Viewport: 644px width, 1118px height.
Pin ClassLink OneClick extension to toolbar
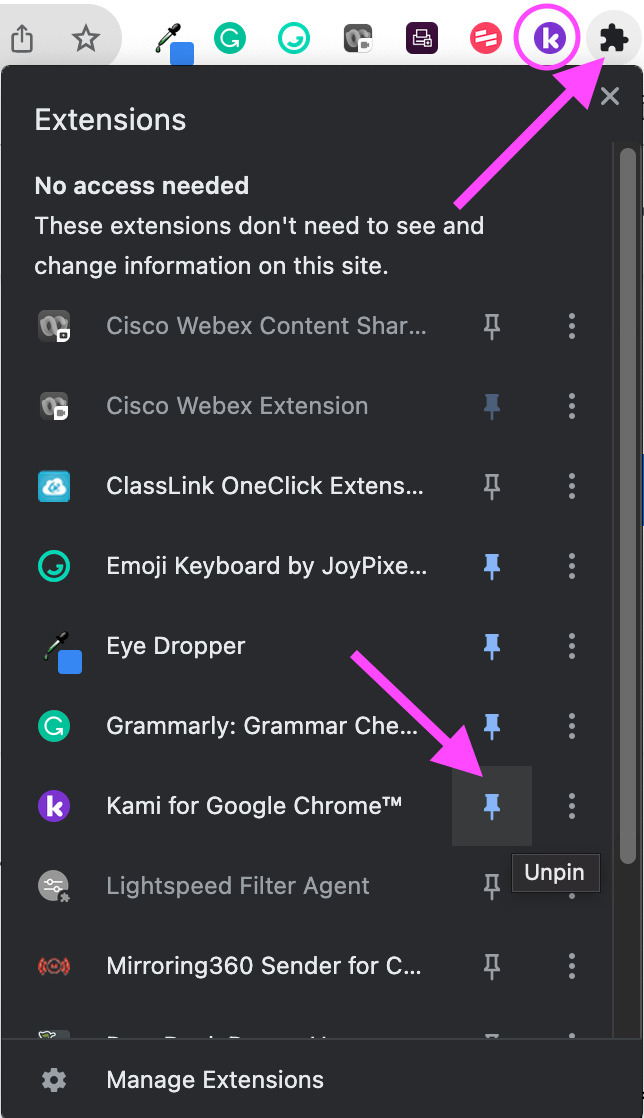click(491, 486)
